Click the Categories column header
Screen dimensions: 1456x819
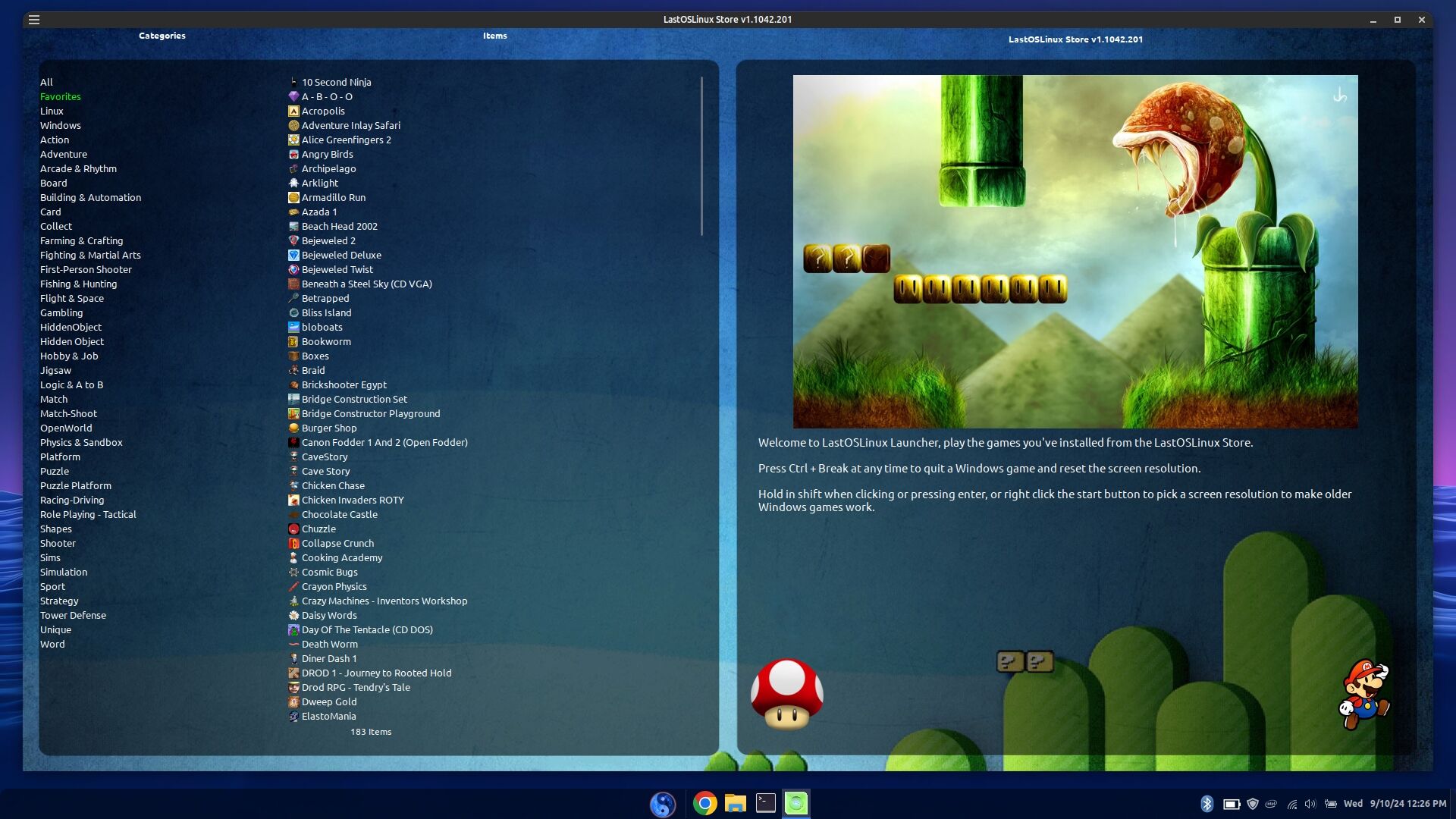coord(162,36)
